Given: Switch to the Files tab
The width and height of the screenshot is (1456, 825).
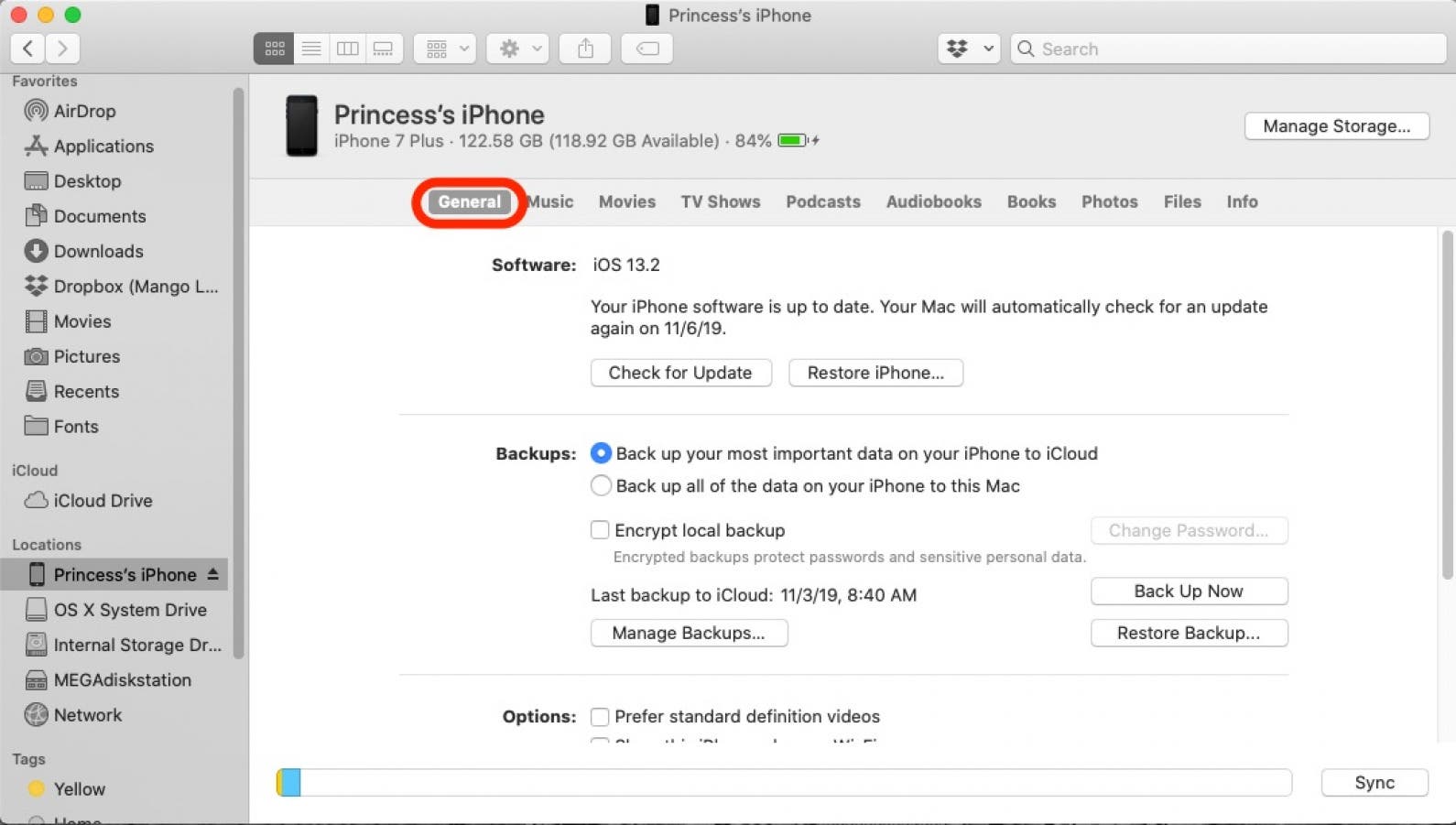Looking at the screenshot, I should [1182, 201].
